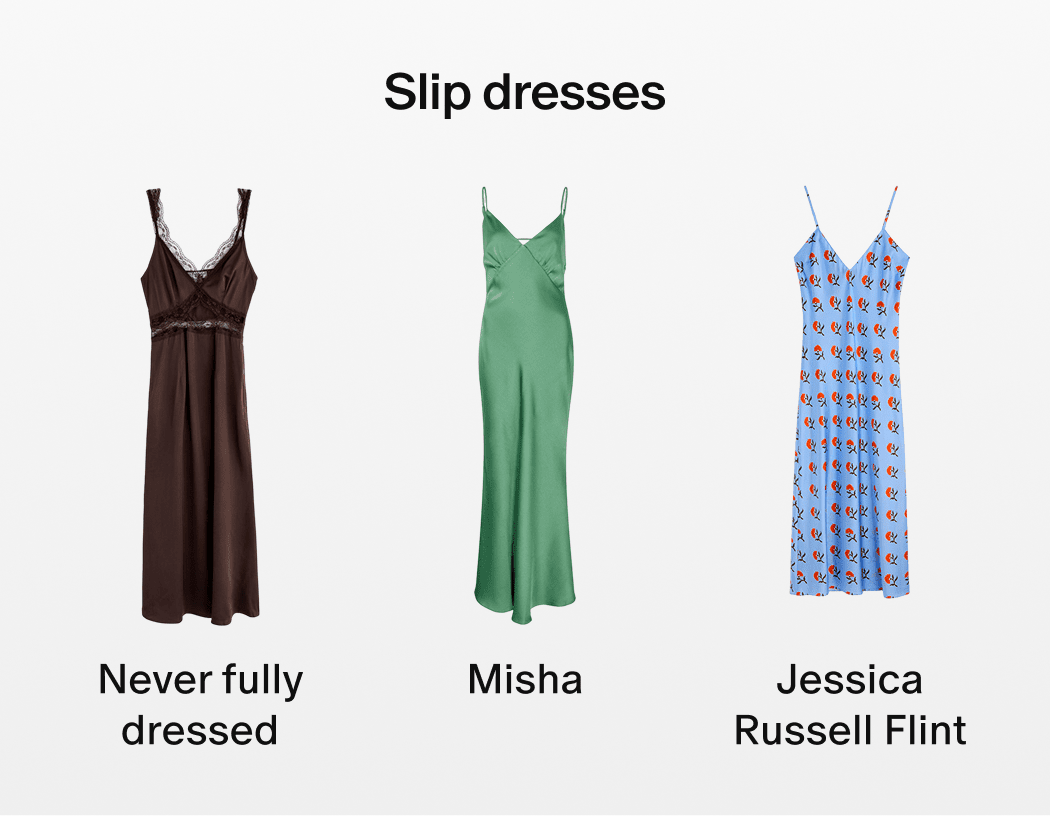Click the word "dressed" under brown dress
1050x816 pixels.
[200, 730]
